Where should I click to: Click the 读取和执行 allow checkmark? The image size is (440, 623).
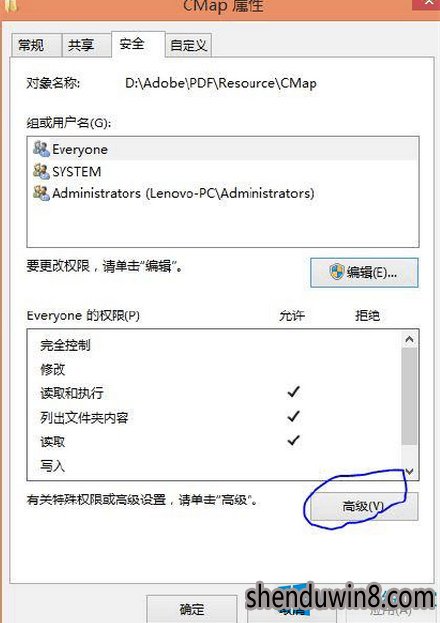[x=293, y=392]
